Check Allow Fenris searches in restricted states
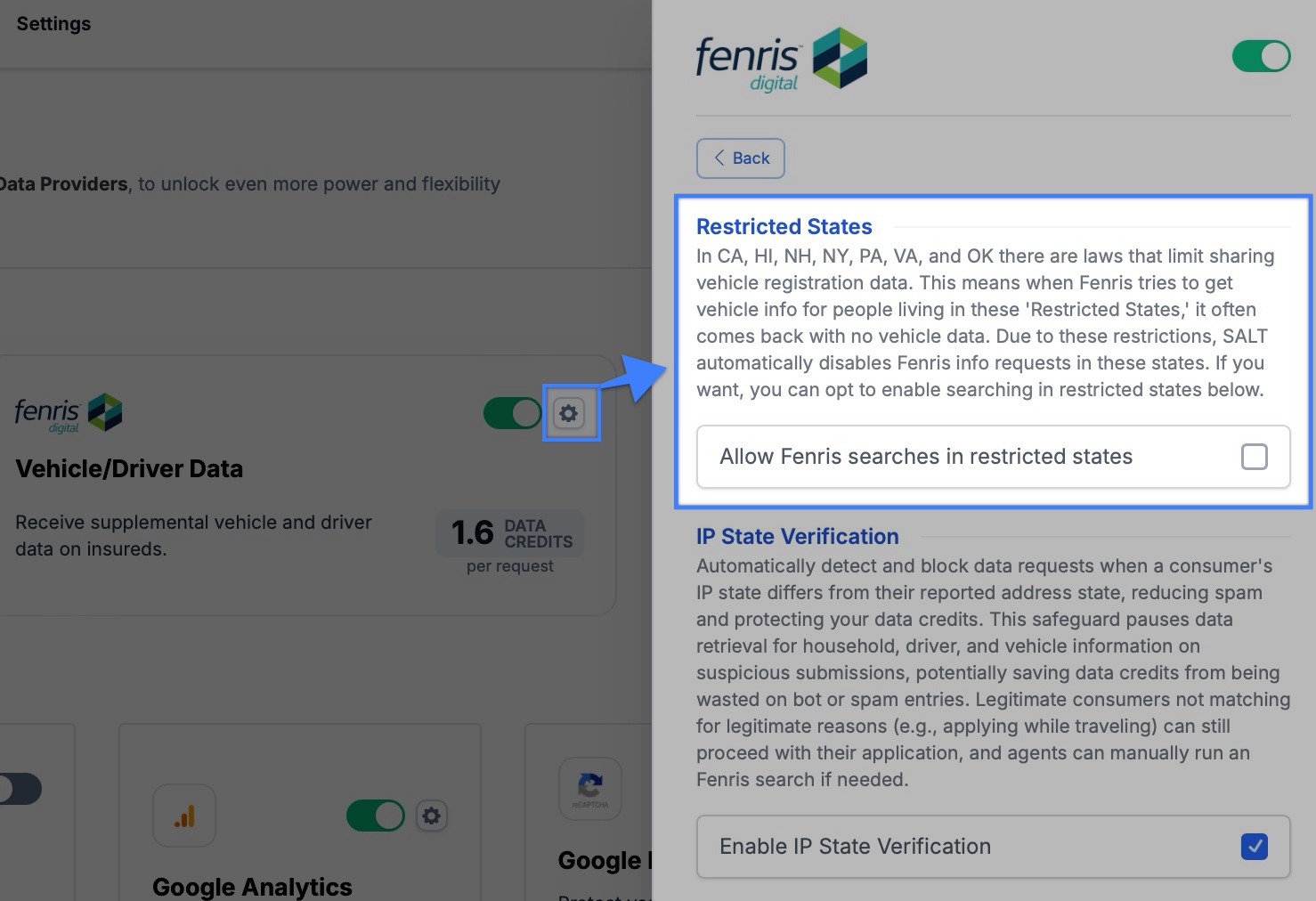The width and height of the screenshot is (1316, 901). click(1254, 457)
